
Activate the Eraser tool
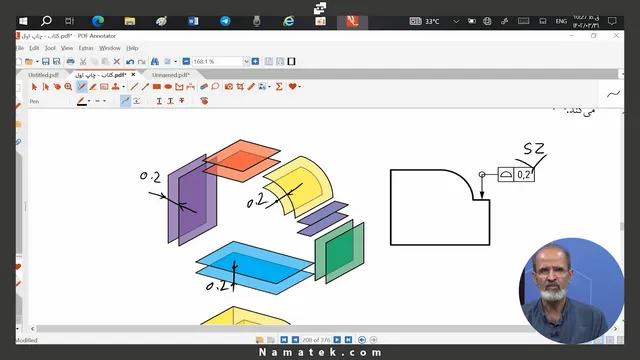tap(204, 87)
